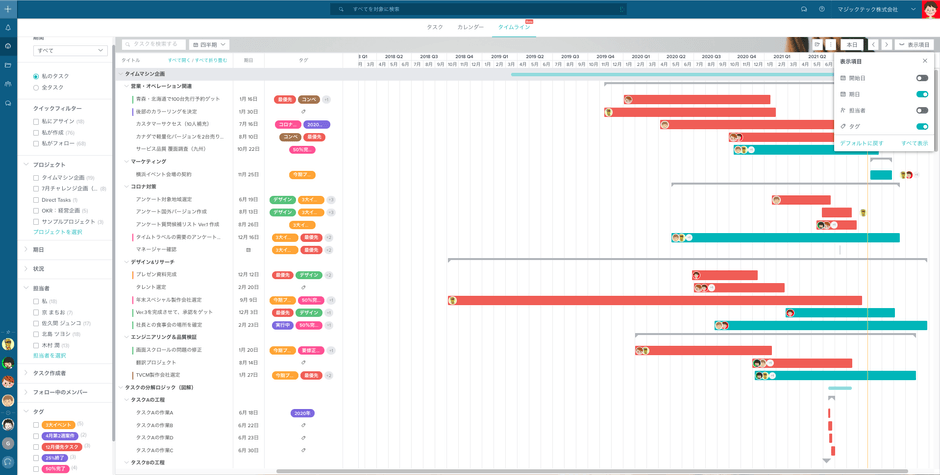The height and width of the screenshot is (475, 940).
Task: Select the 全タスク radio button
Action: pyautogui.click(x=37, y=88)
